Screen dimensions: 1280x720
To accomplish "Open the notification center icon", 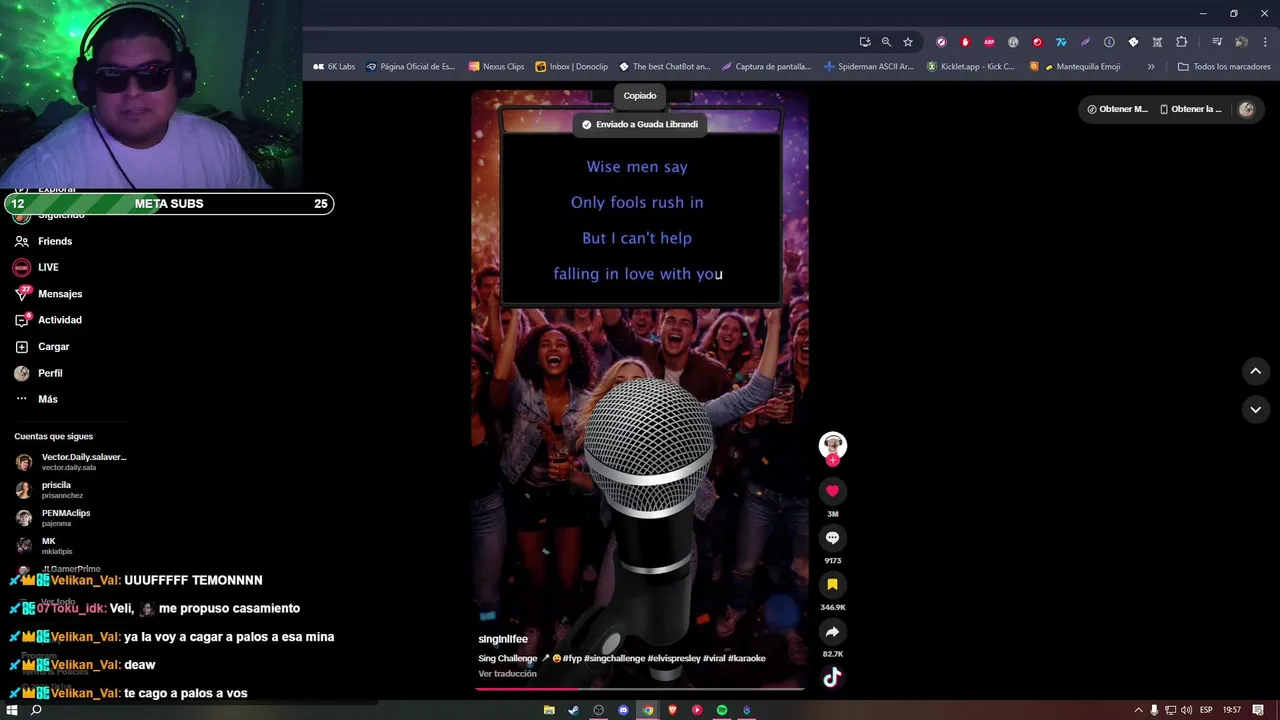I will [1258, 710].
